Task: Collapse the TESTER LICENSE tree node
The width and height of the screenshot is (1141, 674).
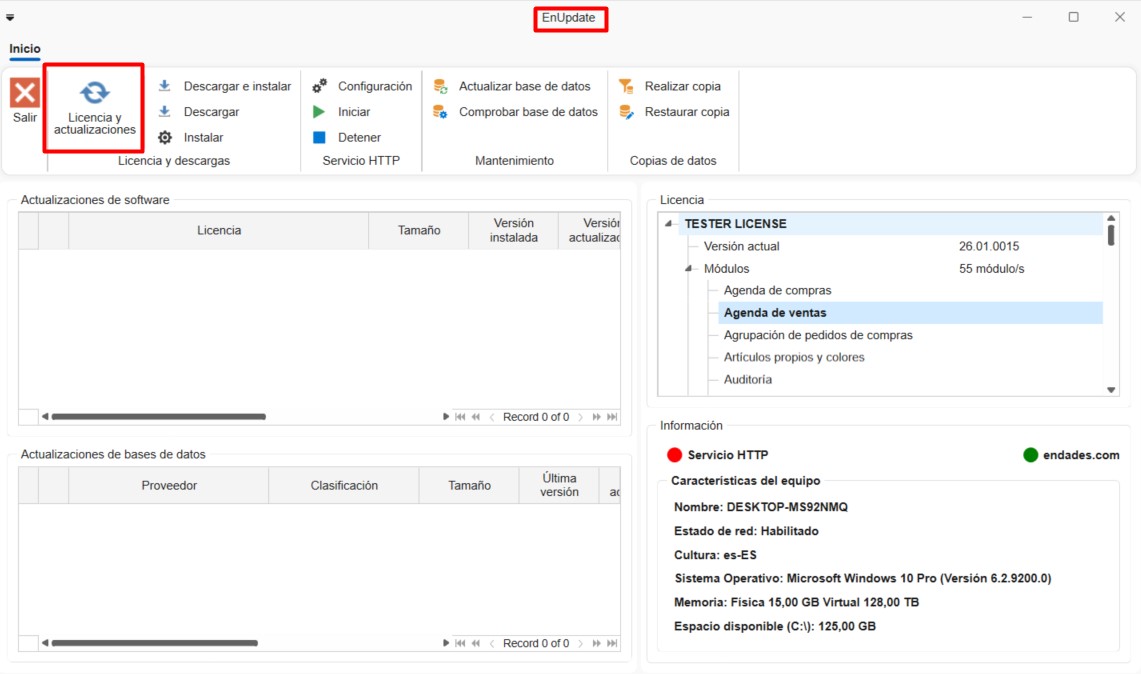Action: [x=668, y=224]
